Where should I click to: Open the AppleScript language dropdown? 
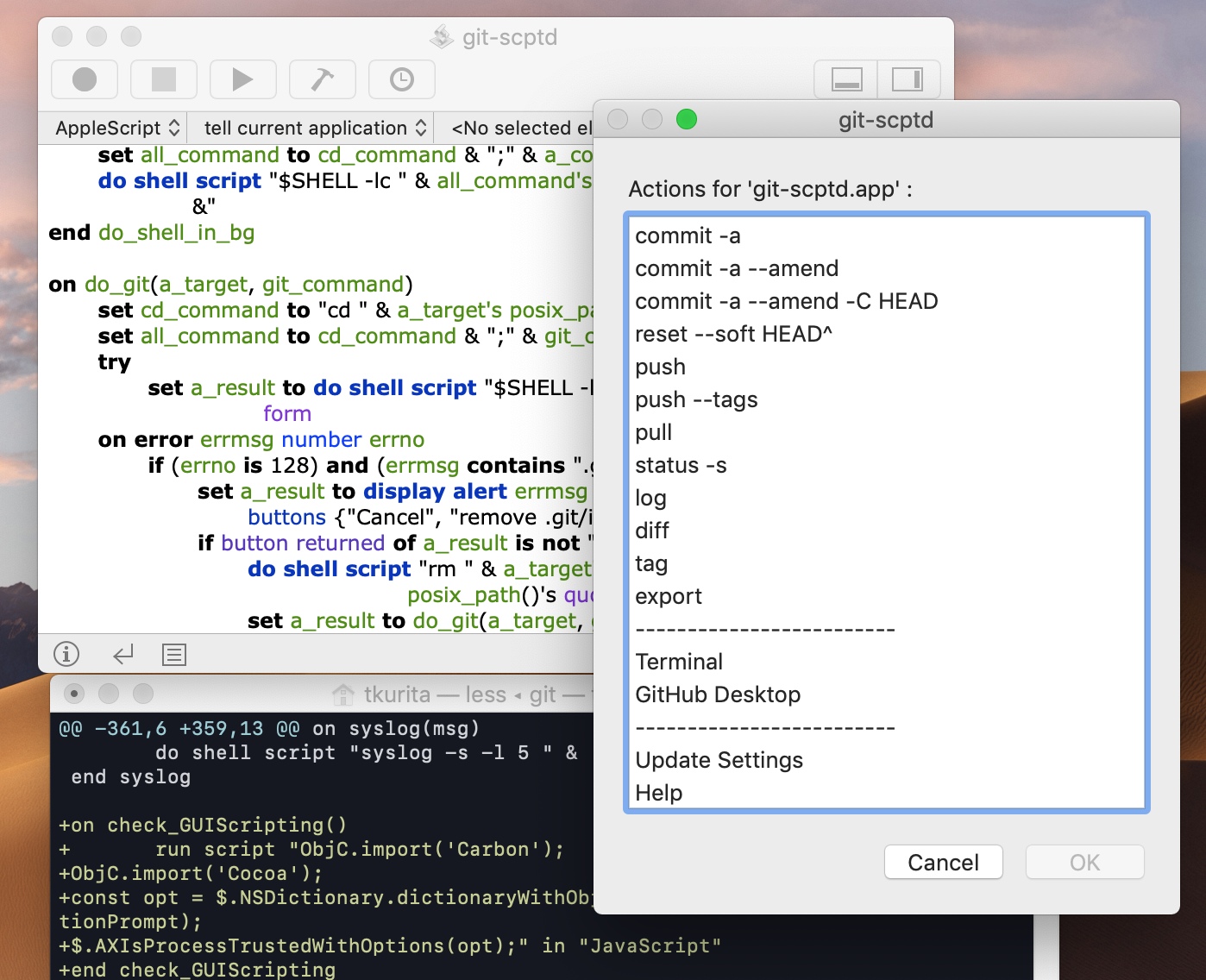tap(116, 128)
